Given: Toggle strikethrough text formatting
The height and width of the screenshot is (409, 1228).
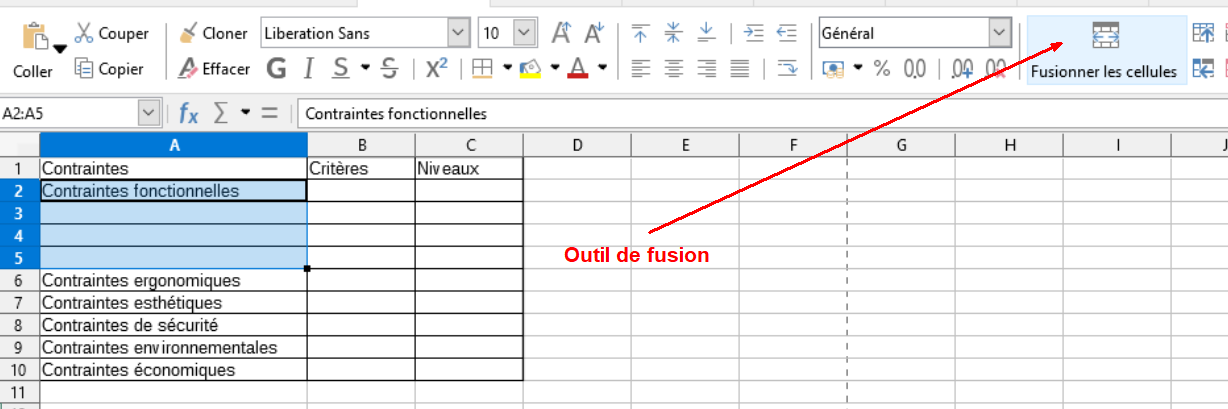Looking at the screenshot, I should (390, 69).
